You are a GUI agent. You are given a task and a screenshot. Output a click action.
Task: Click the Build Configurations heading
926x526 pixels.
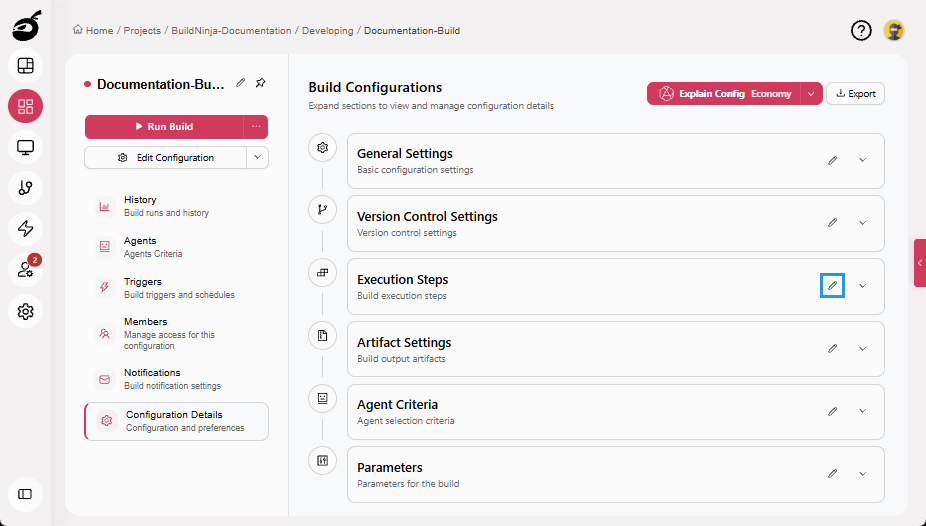375,87
